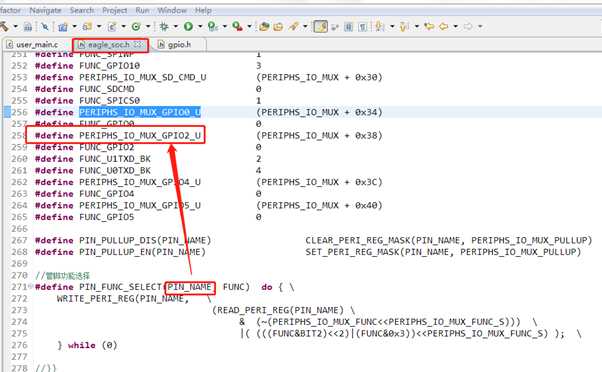Expand the Back history dropdown arrow
The width and height of the screenshot is (602, 372).
[x=455, y=26]
